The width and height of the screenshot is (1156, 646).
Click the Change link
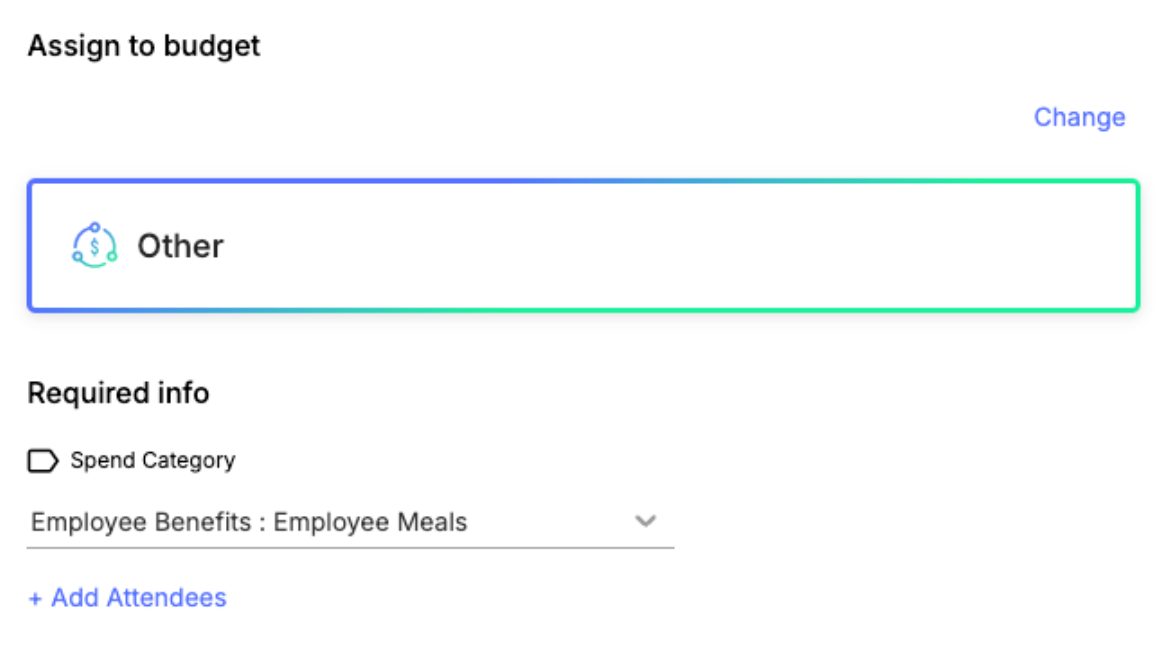tap(1079, 117)
